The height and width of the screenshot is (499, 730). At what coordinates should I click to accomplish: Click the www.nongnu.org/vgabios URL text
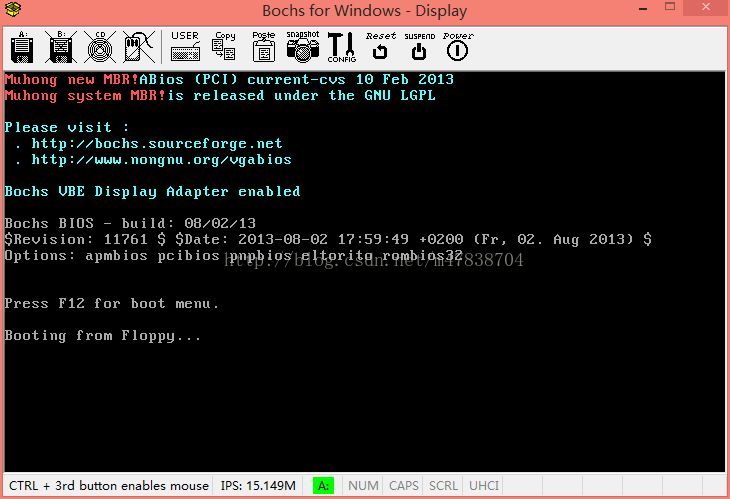161,160
